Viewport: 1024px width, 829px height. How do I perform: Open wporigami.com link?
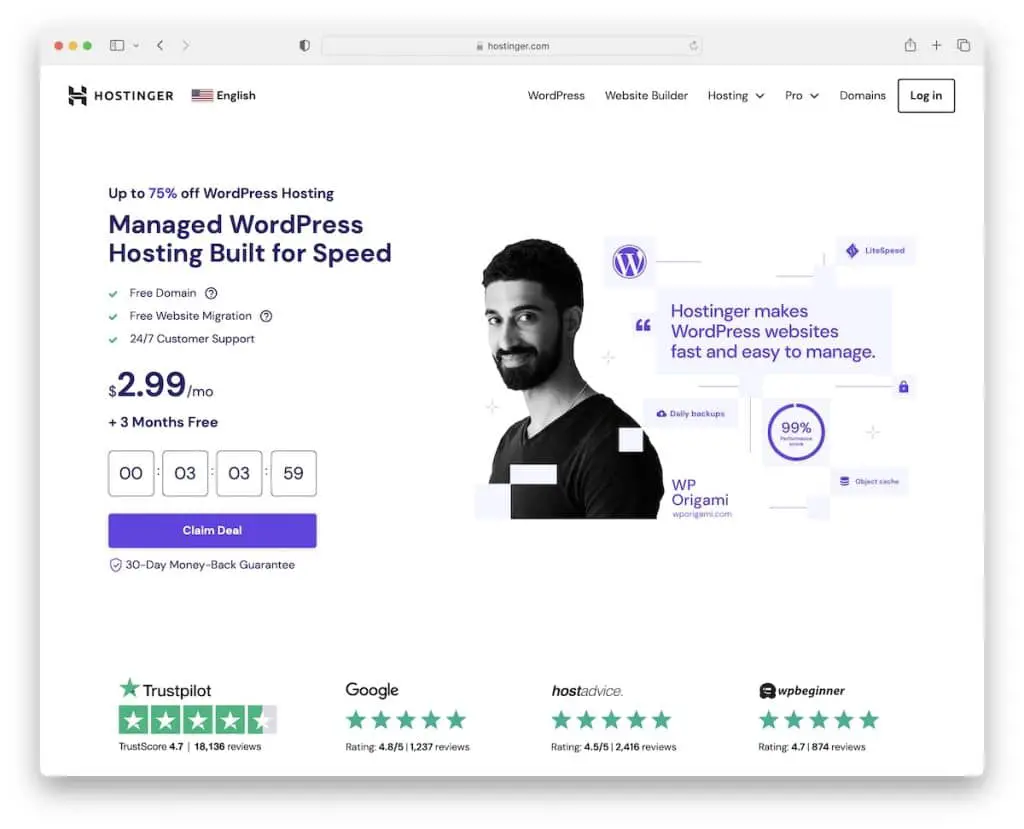coord(702,515)
